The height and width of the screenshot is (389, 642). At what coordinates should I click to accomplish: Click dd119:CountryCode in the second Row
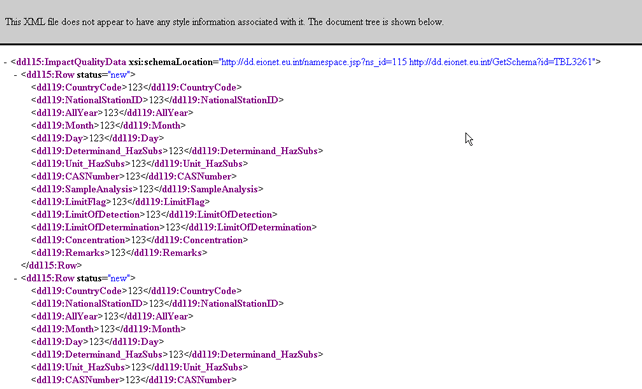136,291
